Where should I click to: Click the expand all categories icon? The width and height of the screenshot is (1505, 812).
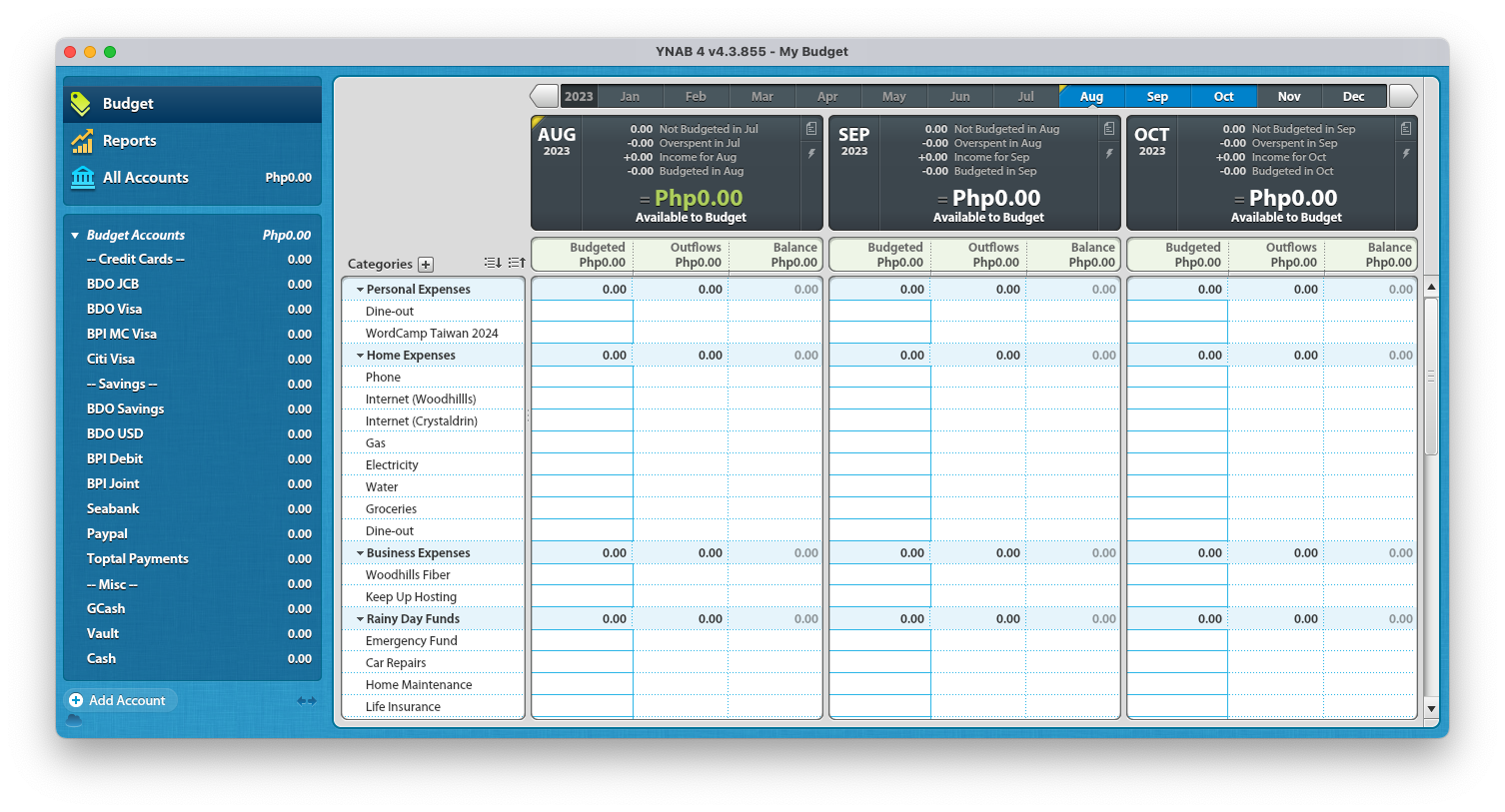pyautogui.click(x=517, y=264)
